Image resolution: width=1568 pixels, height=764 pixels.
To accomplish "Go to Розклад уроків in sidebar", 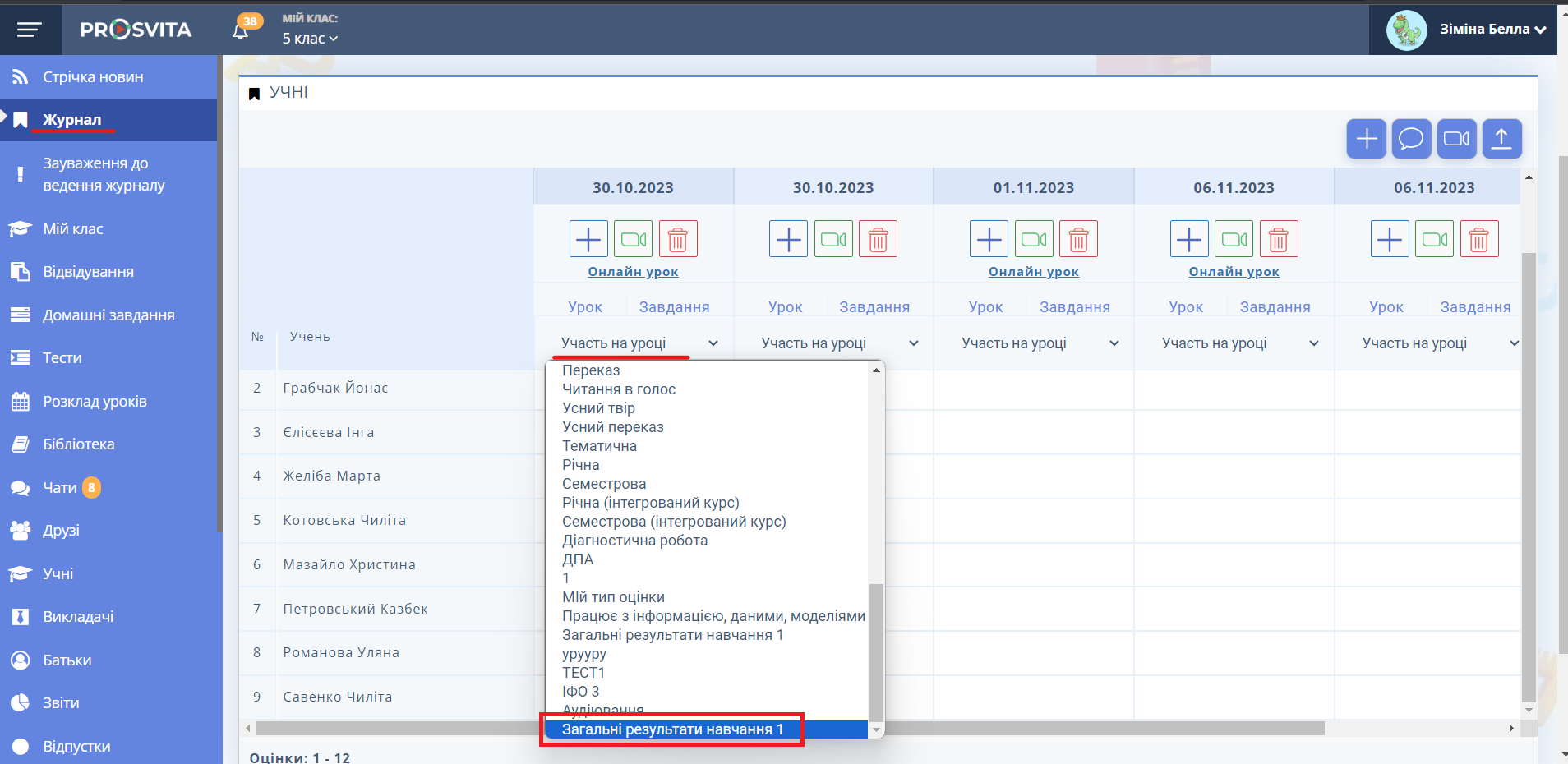I will point(95,402).
